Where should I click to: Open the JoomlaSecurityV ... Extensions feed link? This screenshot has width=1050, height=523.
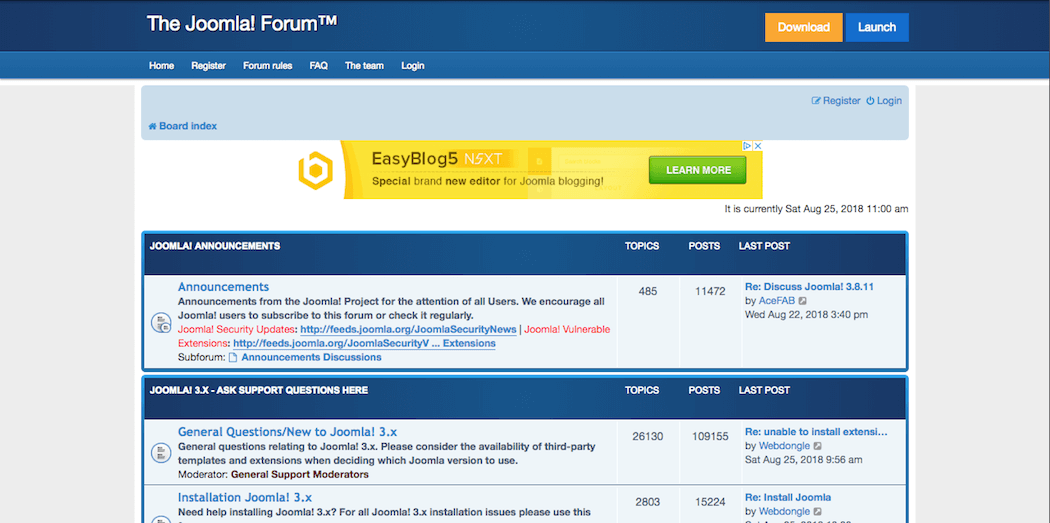tap(364, 344)
